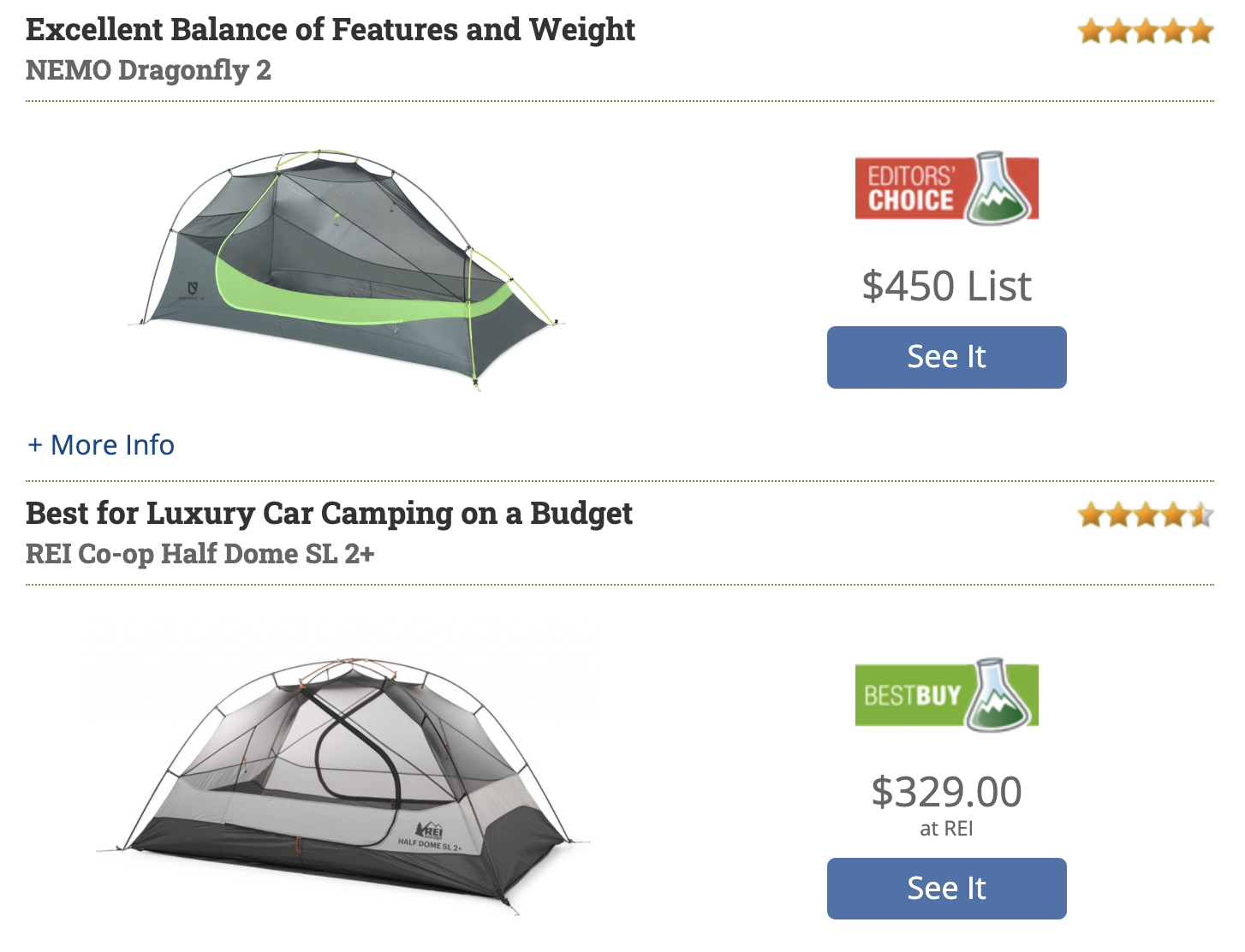Image resolution: width=1245 pixels, height=952 pixels.
Task: Click heading Best for Luxury Car Camping on a Budget
Action: 329,514
